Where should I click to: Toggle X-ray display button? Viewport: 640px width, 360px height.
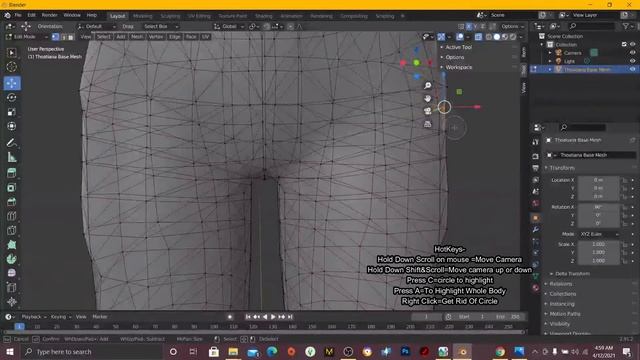478,37
